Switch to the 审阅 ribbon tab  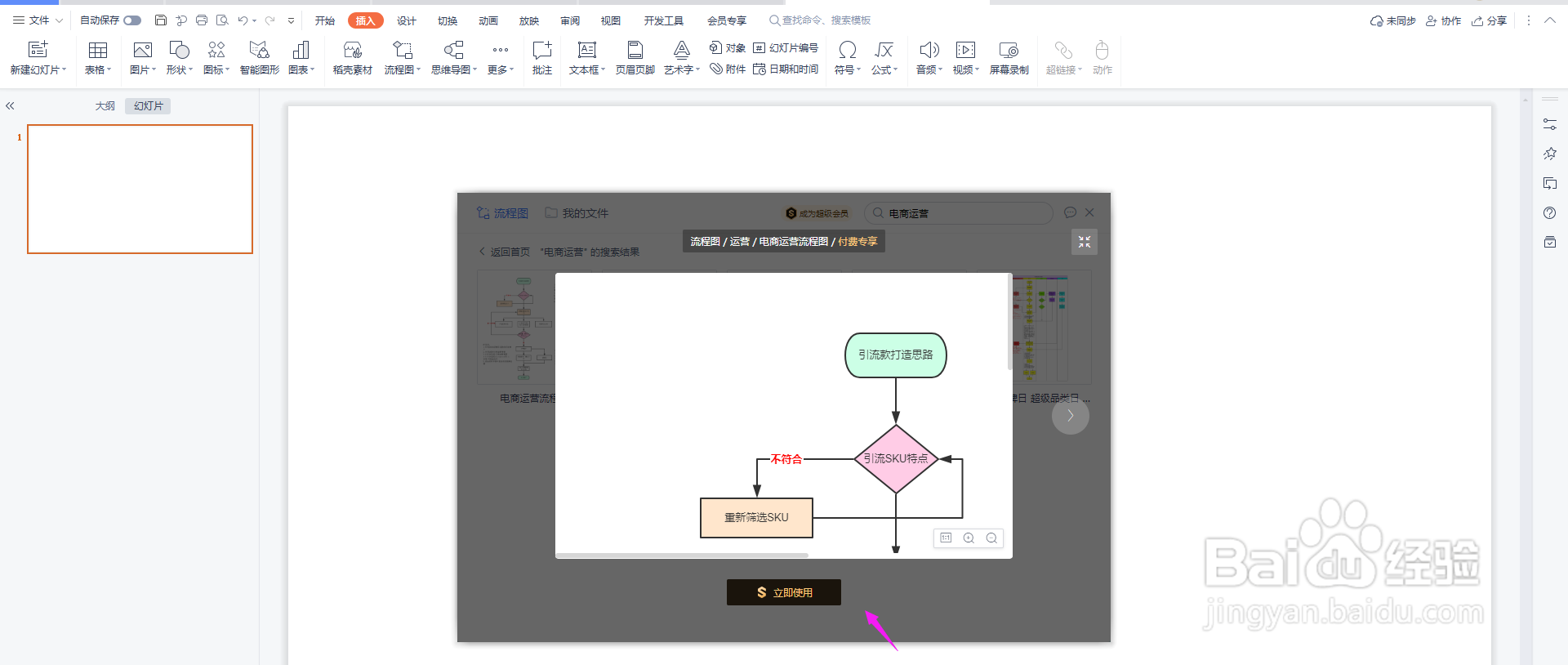[x=570, y=20]
